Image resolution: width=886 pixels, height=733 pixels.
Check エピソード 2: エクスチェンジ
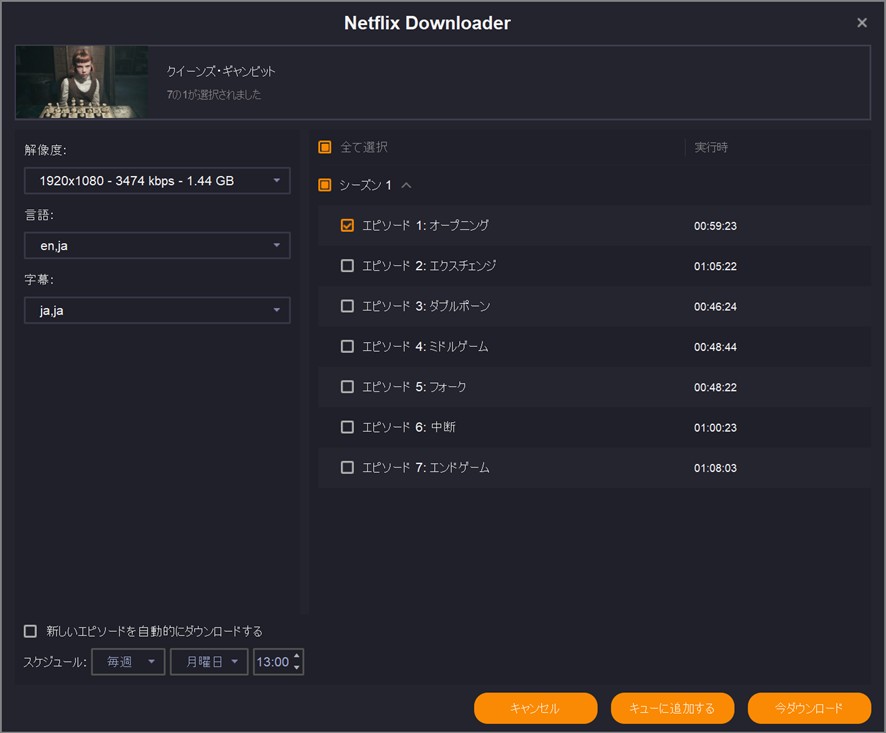tap(347, 266)
